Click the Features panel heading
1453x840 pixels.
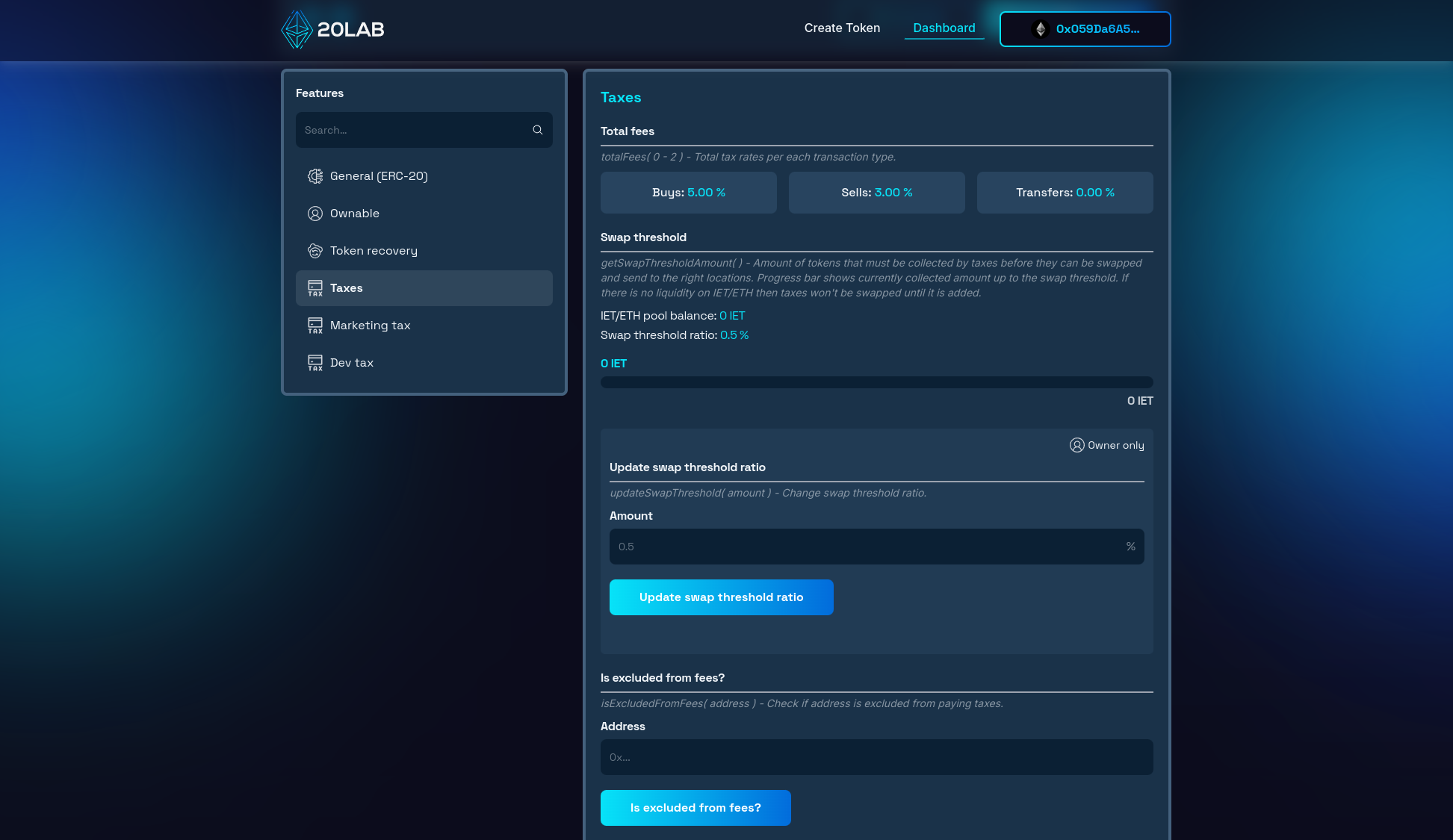320,93
